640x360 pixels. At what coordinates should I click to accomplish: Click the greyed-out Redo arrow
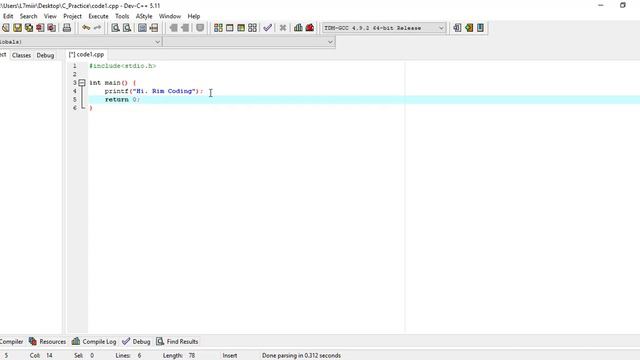[x=97, y=28]
